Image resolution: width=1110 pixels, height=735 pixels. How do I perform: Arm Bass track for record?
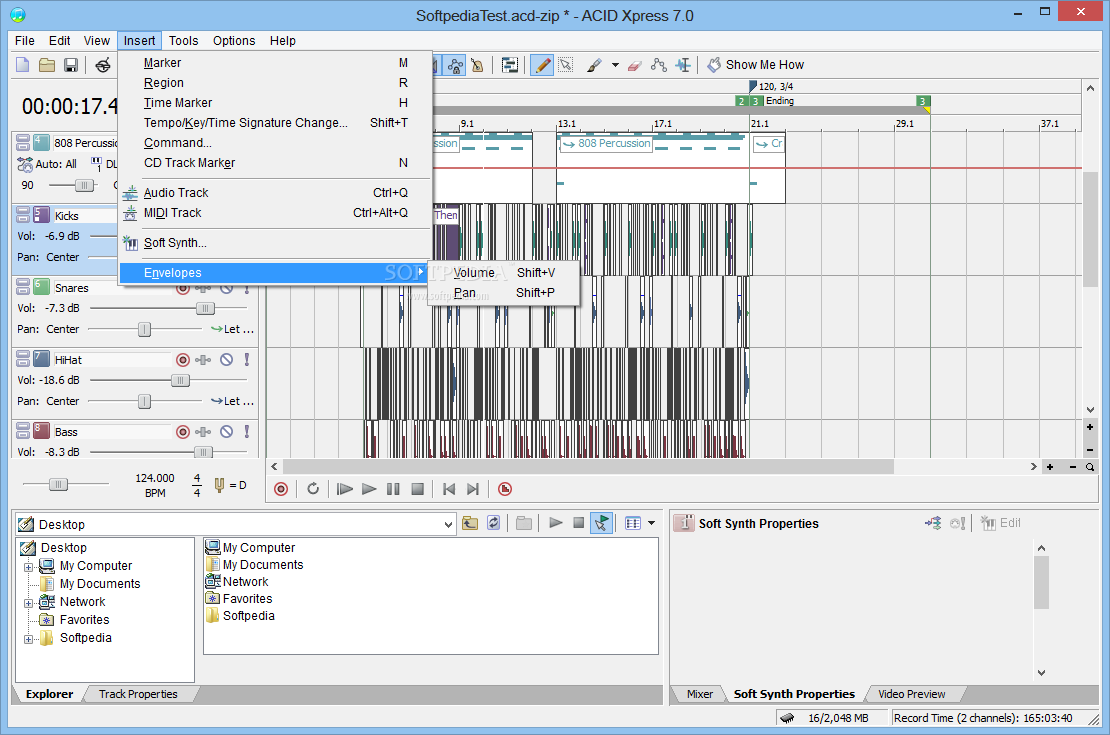183,431
